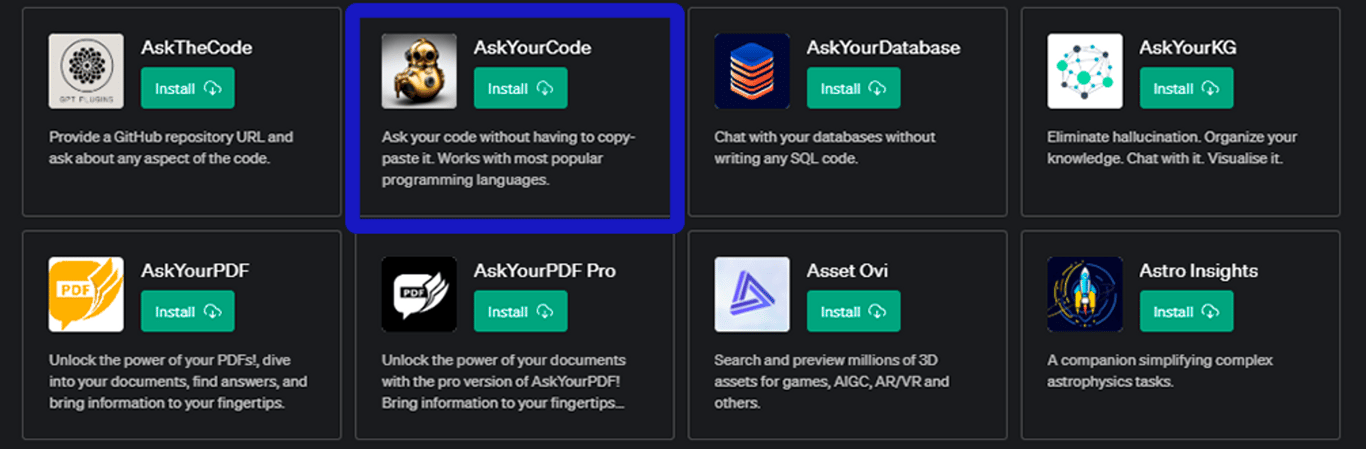Click the Astro Insights rocket logo
This screenshot has width=1366, height=449.
1085,294
